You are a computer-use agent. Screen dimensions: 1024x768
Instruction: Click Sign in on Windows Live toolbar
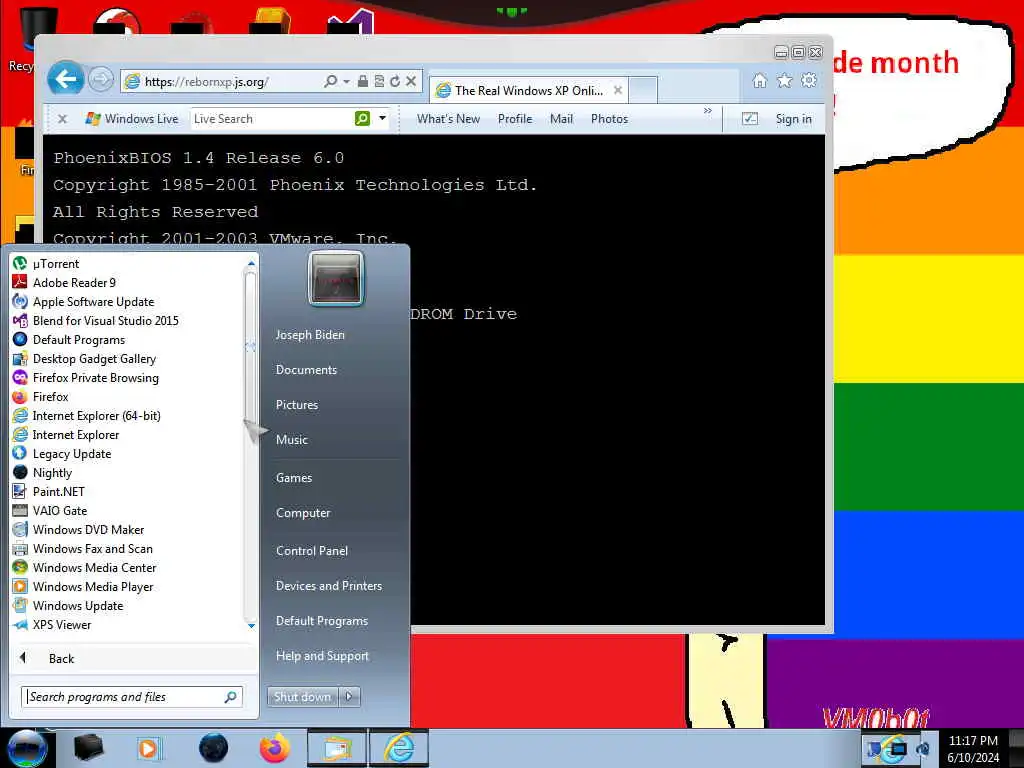click(x=793, y=119)
